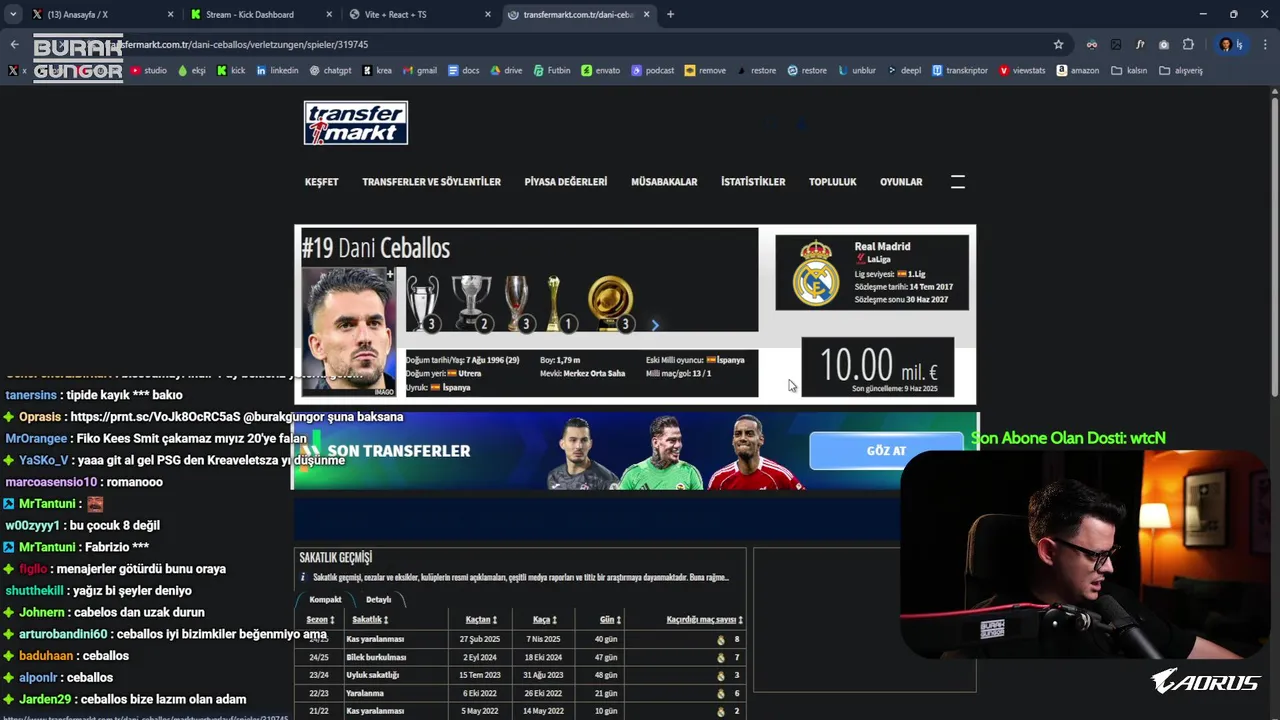
Task: Switch to Vite + React + TS tab
Action: coord(420,14)
